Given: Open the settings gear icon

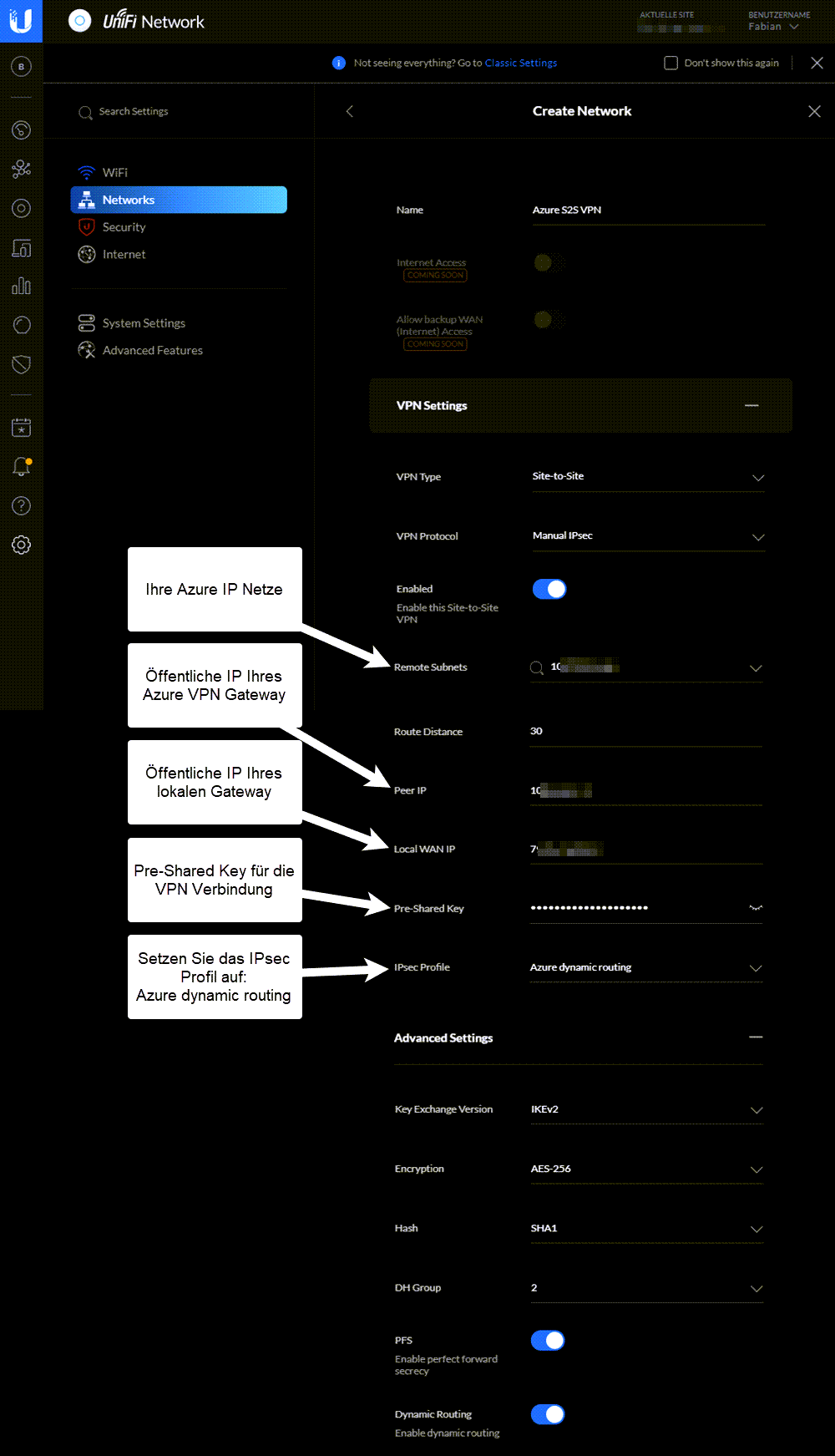Looking at the screenshot, I should (22, 545).
